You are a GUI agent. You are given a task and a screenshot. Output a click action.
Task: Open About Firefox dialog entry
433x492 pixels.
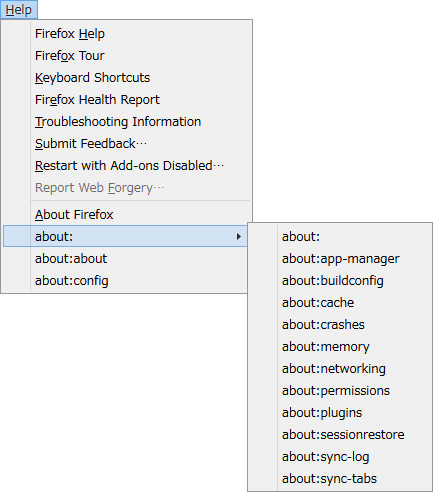click(127, 214)
